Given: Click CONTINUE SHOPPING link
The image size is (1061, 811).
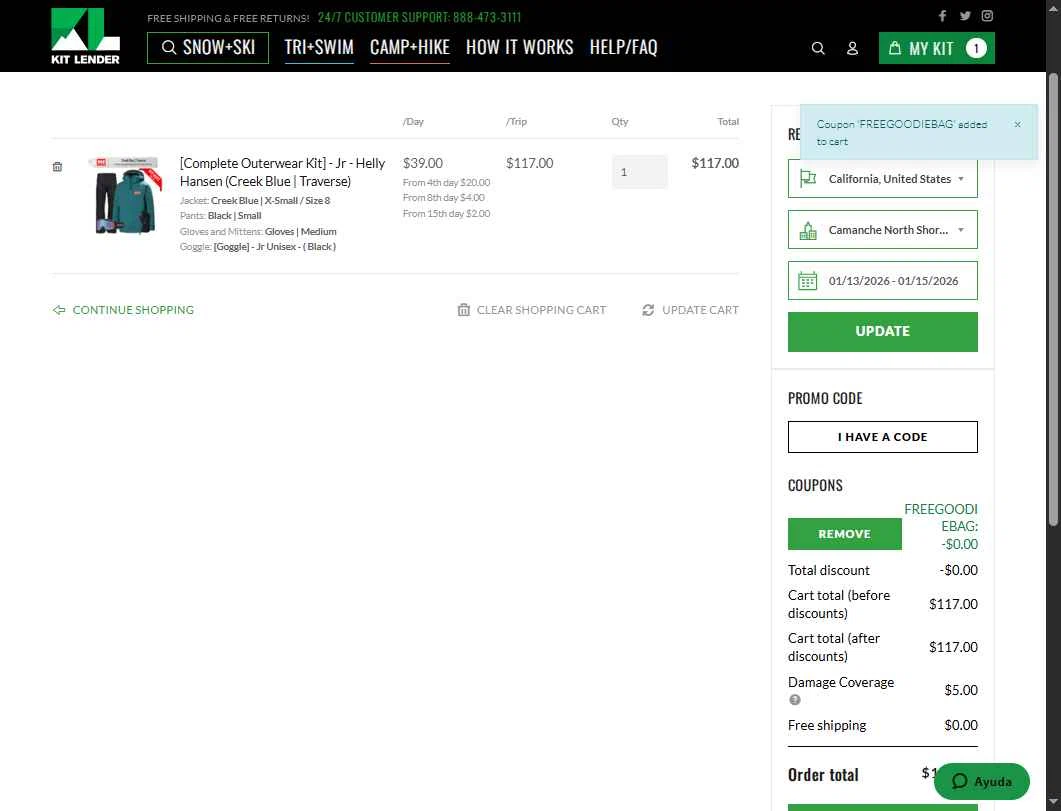Looking at the screenshot, I should 123,310.
